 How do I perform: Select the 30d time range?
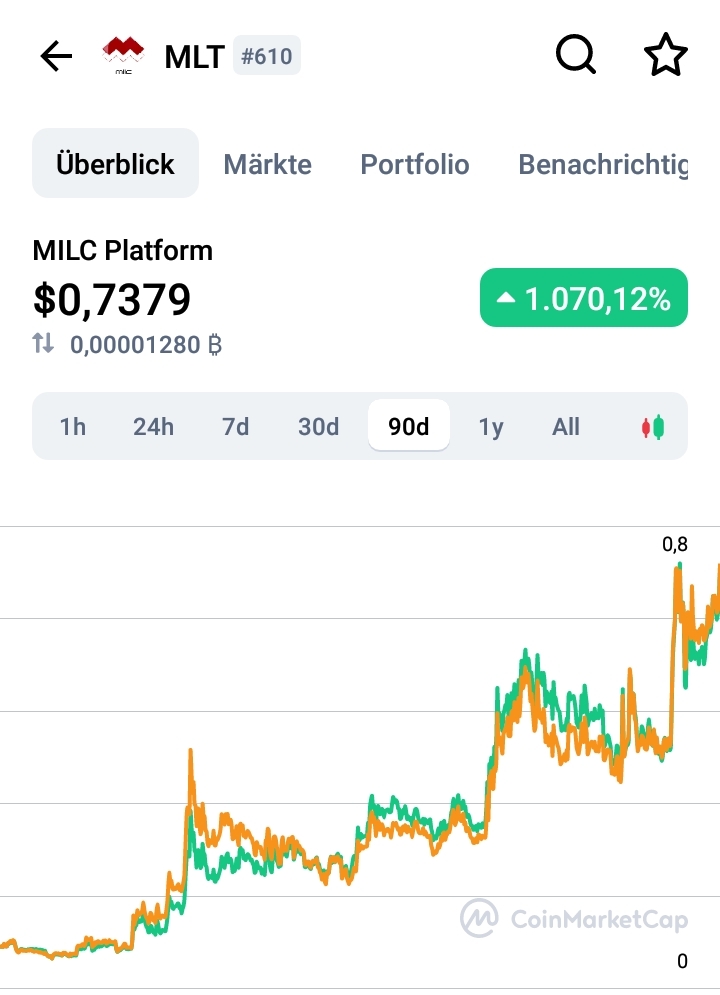[318, 426]
